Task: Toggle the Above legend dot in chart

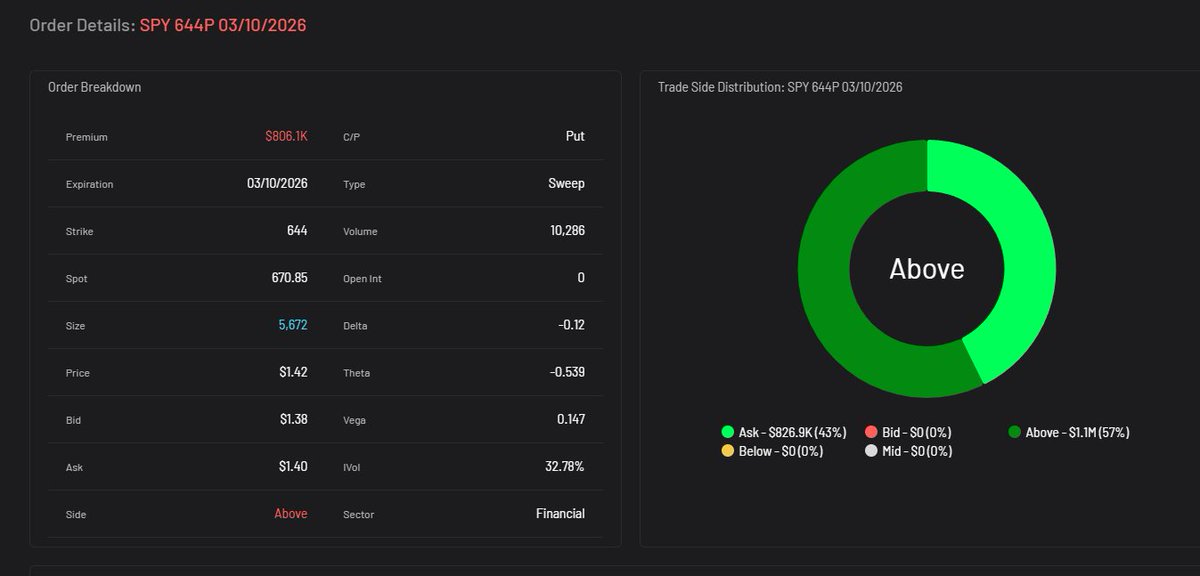Action: (x=1015, y=432)
